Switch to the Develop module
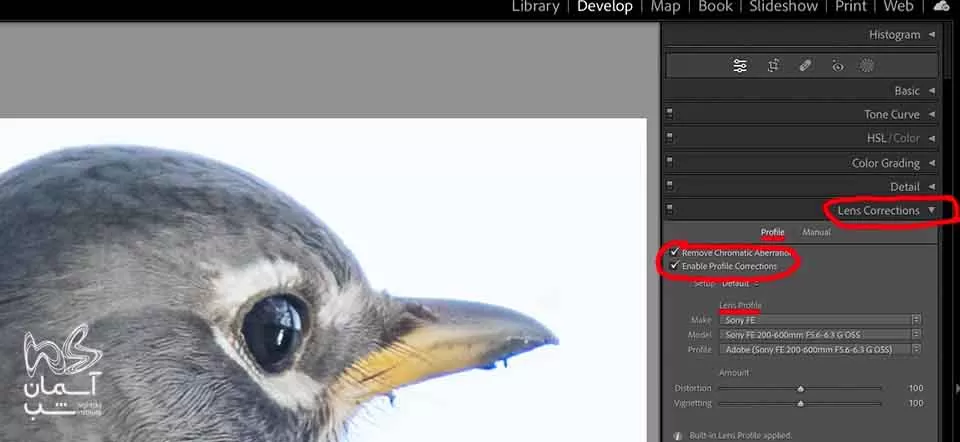Screen dimensions: 960x442 tap(605, 7)
